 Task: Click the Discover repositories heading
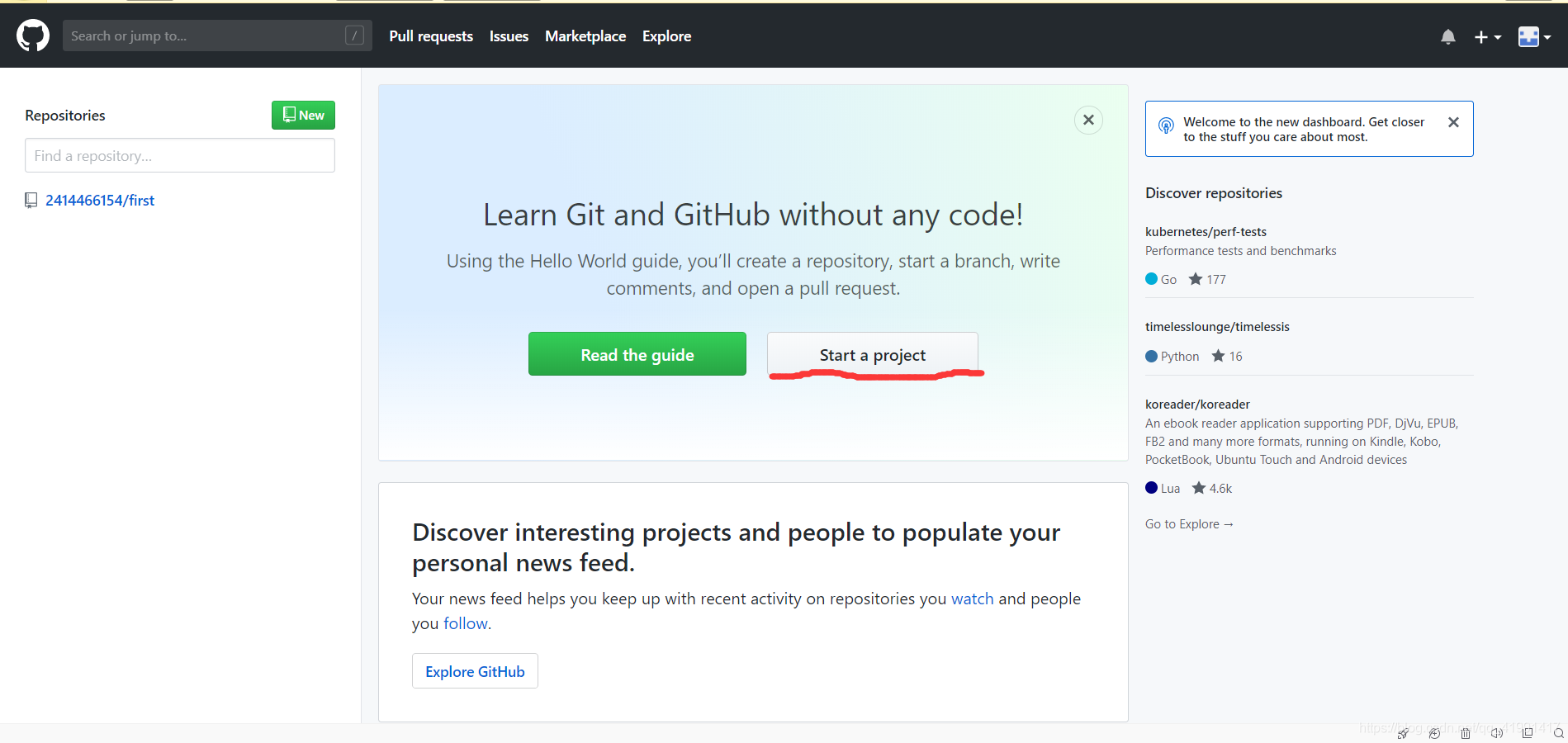(x=1214, y=193)
